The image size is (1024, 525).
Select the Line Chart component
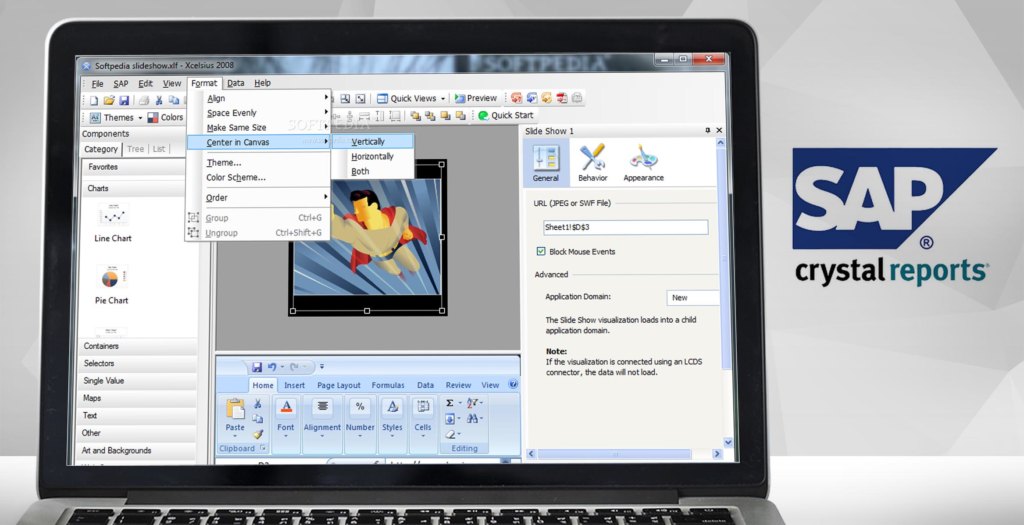(x=113, y=218)
